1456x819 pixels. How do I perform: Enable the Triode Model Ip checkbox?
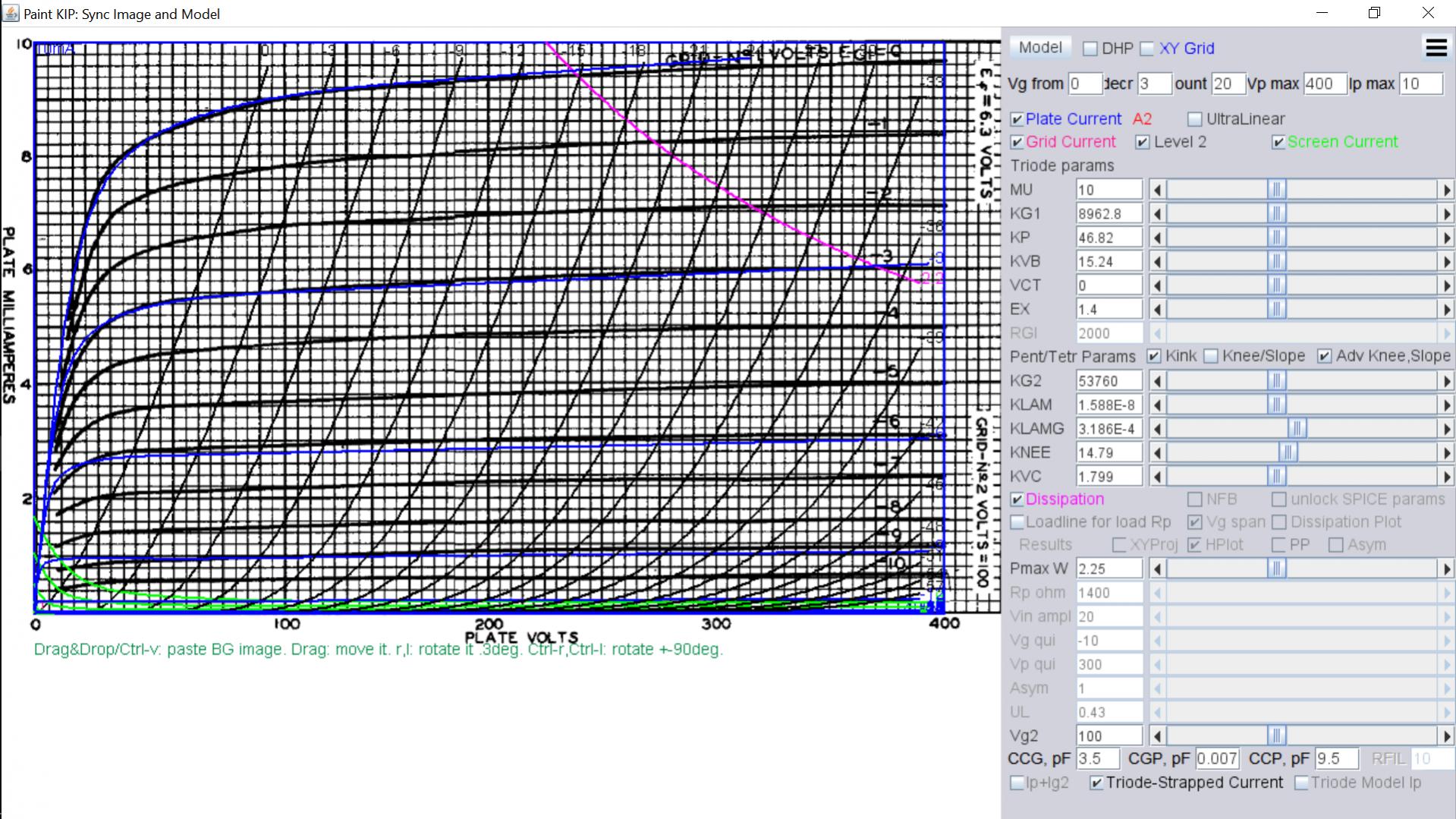tap(1301, 783)
